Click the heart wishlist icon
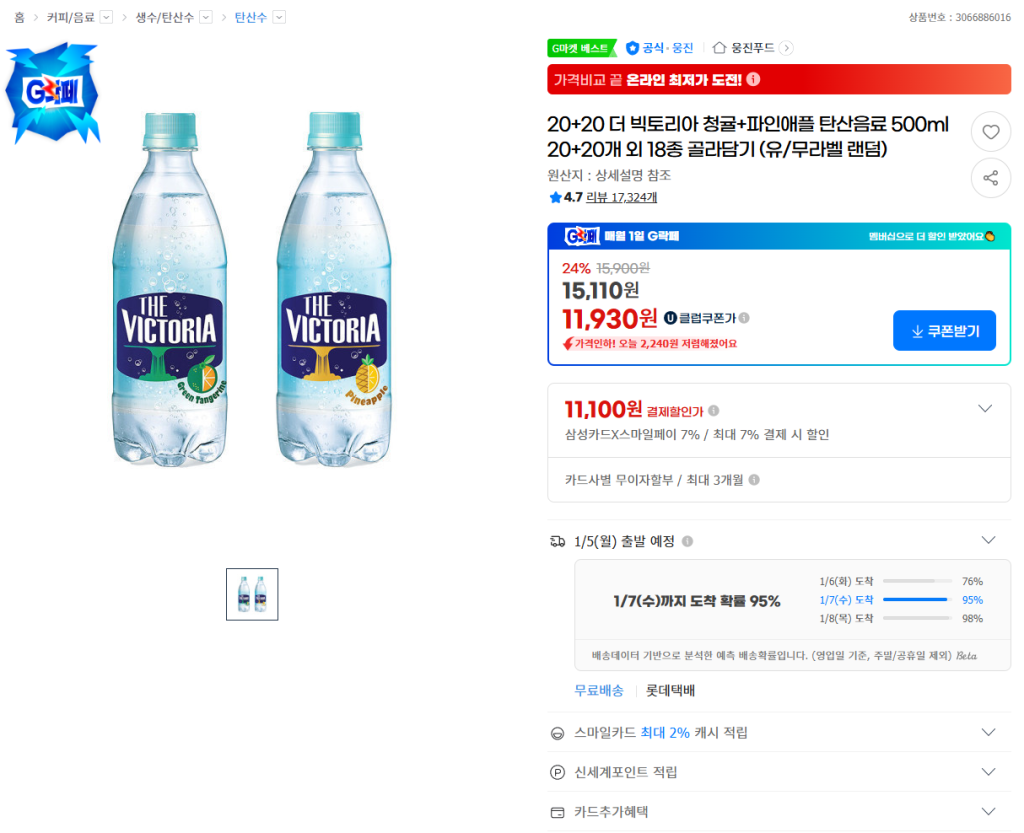1024x833 pixels. pyautogui.click(x=990, y=132)
